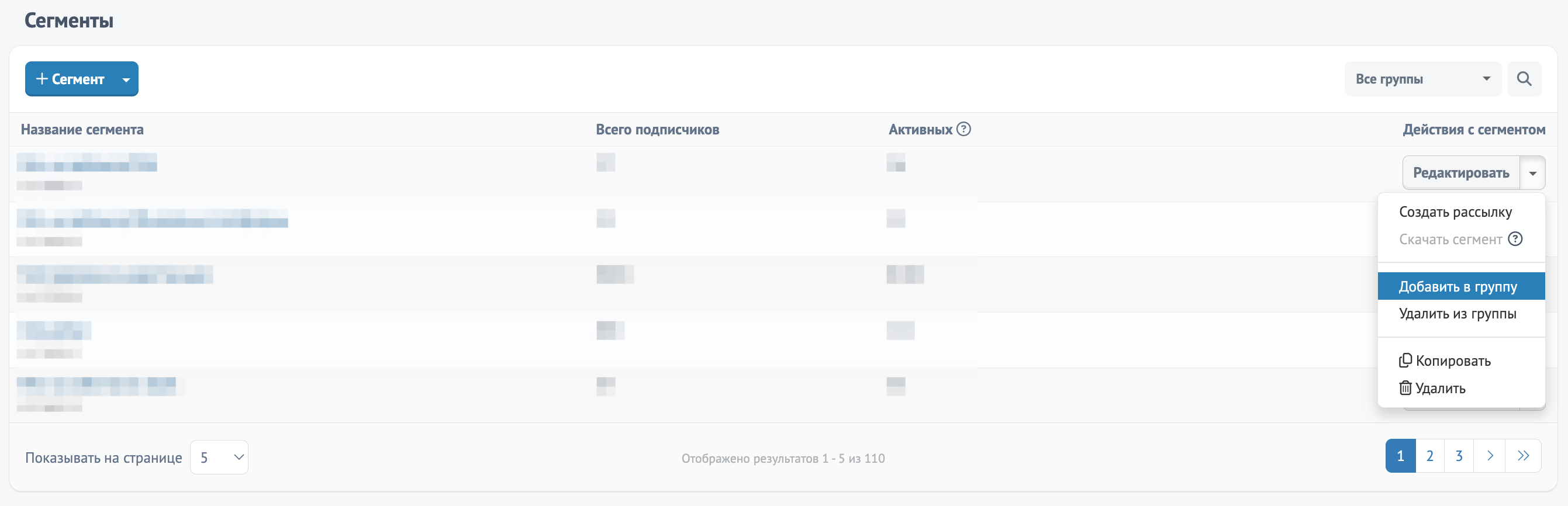The height and width of the screenshot is (506, 1568).
Task: Go to page 3
Action: [x=1459, y=456]
